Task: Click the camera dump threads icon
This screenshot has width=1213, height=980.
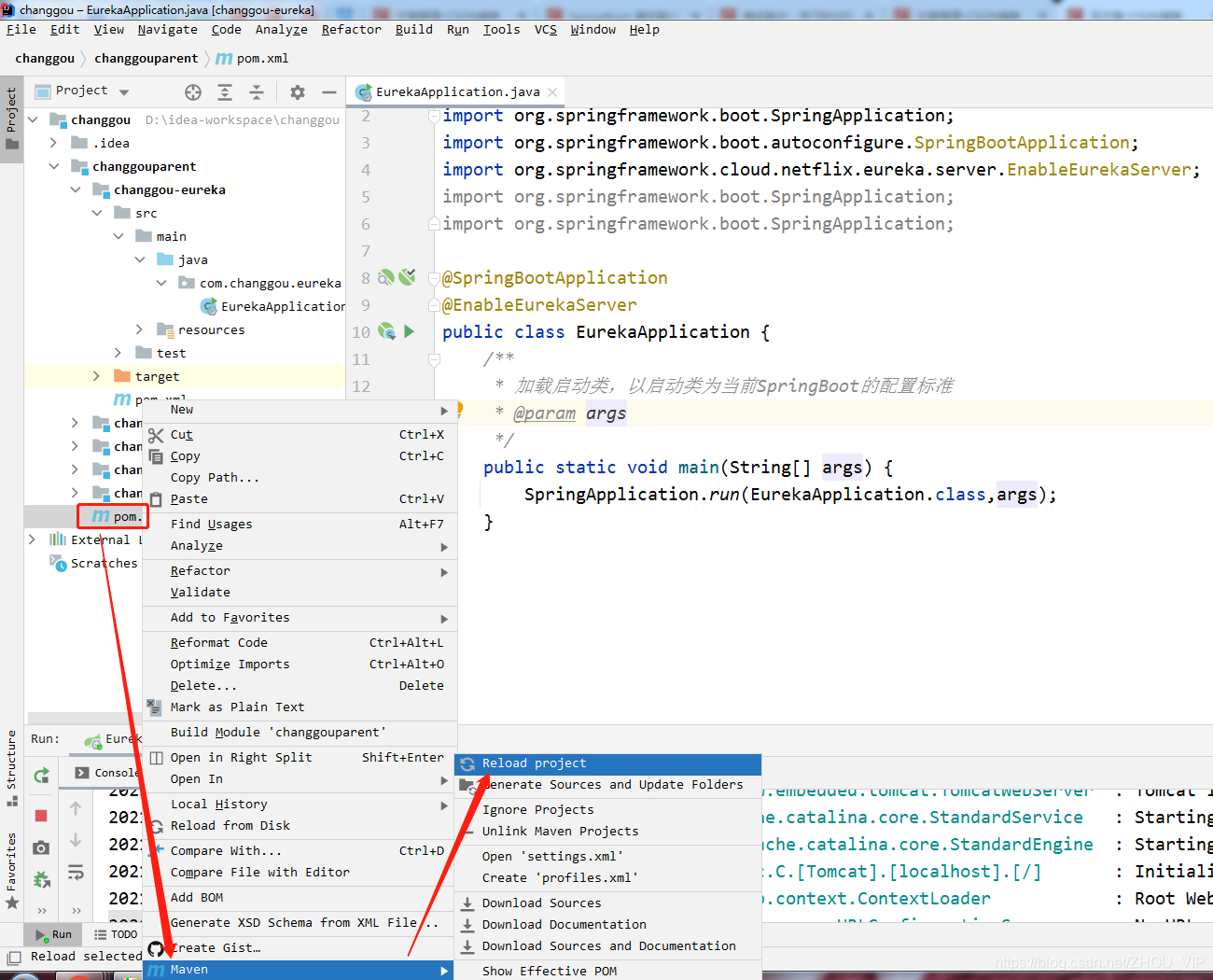Action: point(41,847)
